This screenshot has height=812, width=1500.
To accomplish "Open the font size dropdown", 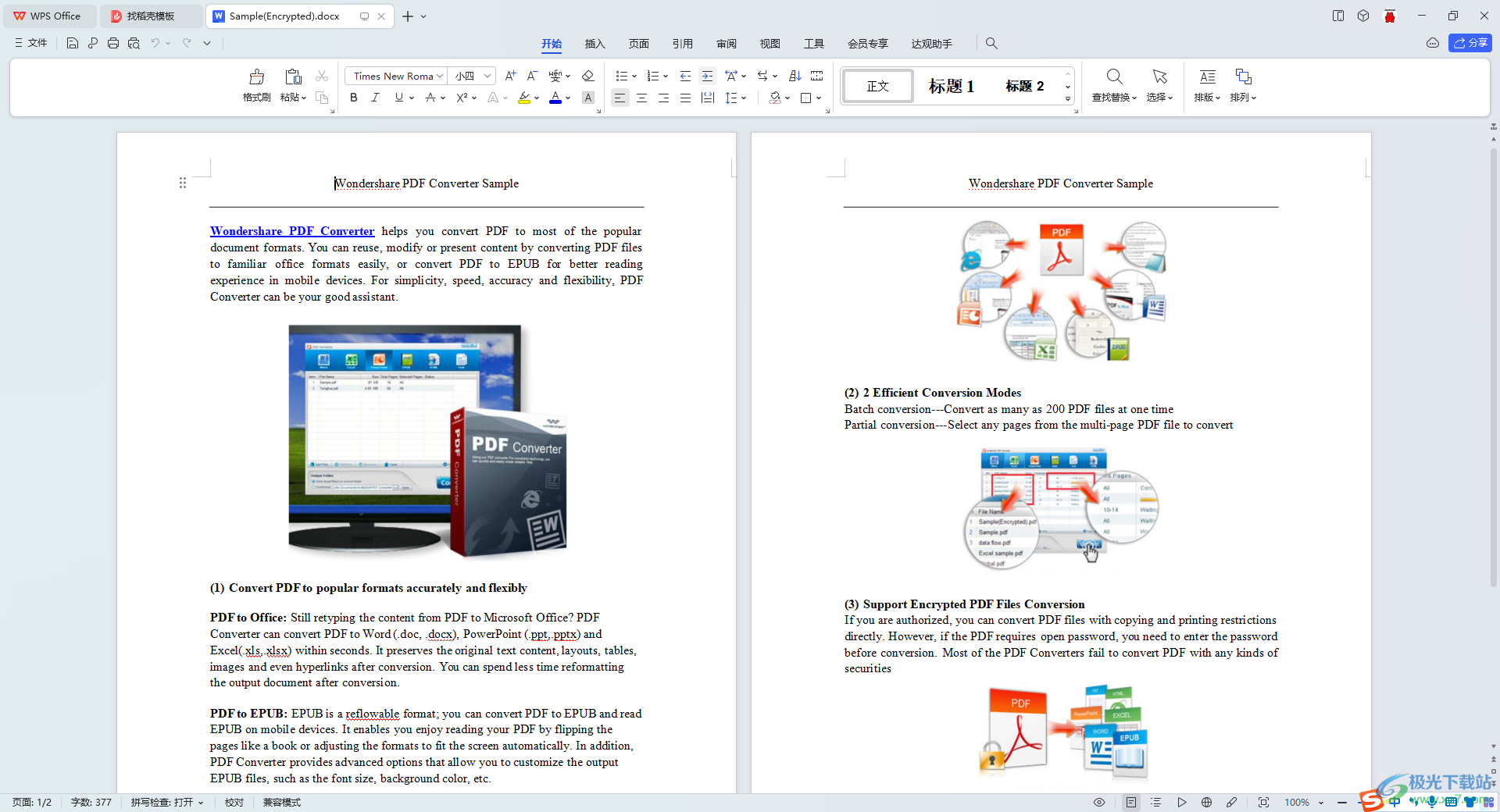I will coord(487,76).
